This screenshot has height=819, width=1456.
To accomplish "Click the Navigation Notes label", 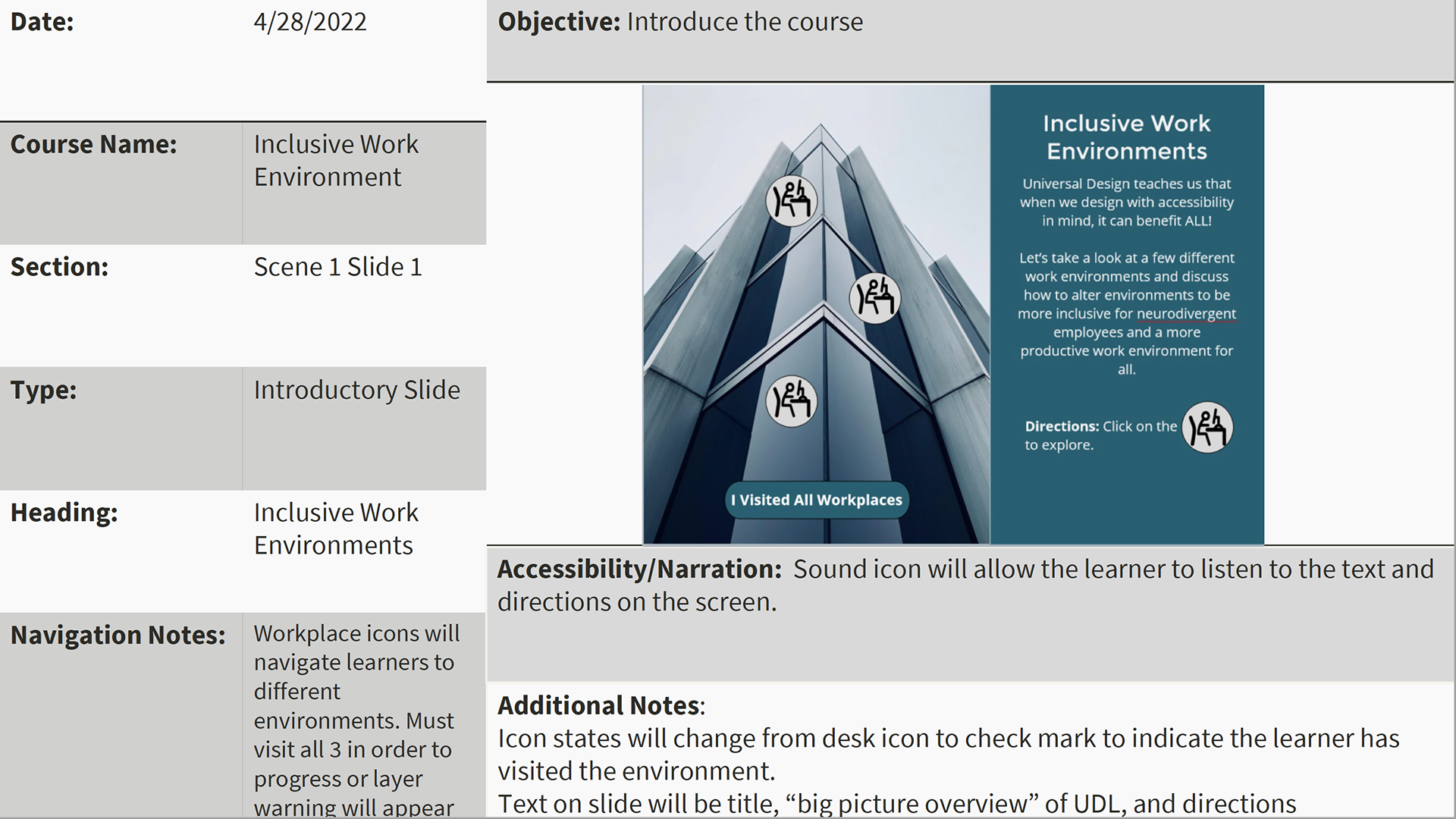I will [x=118, y=635].
